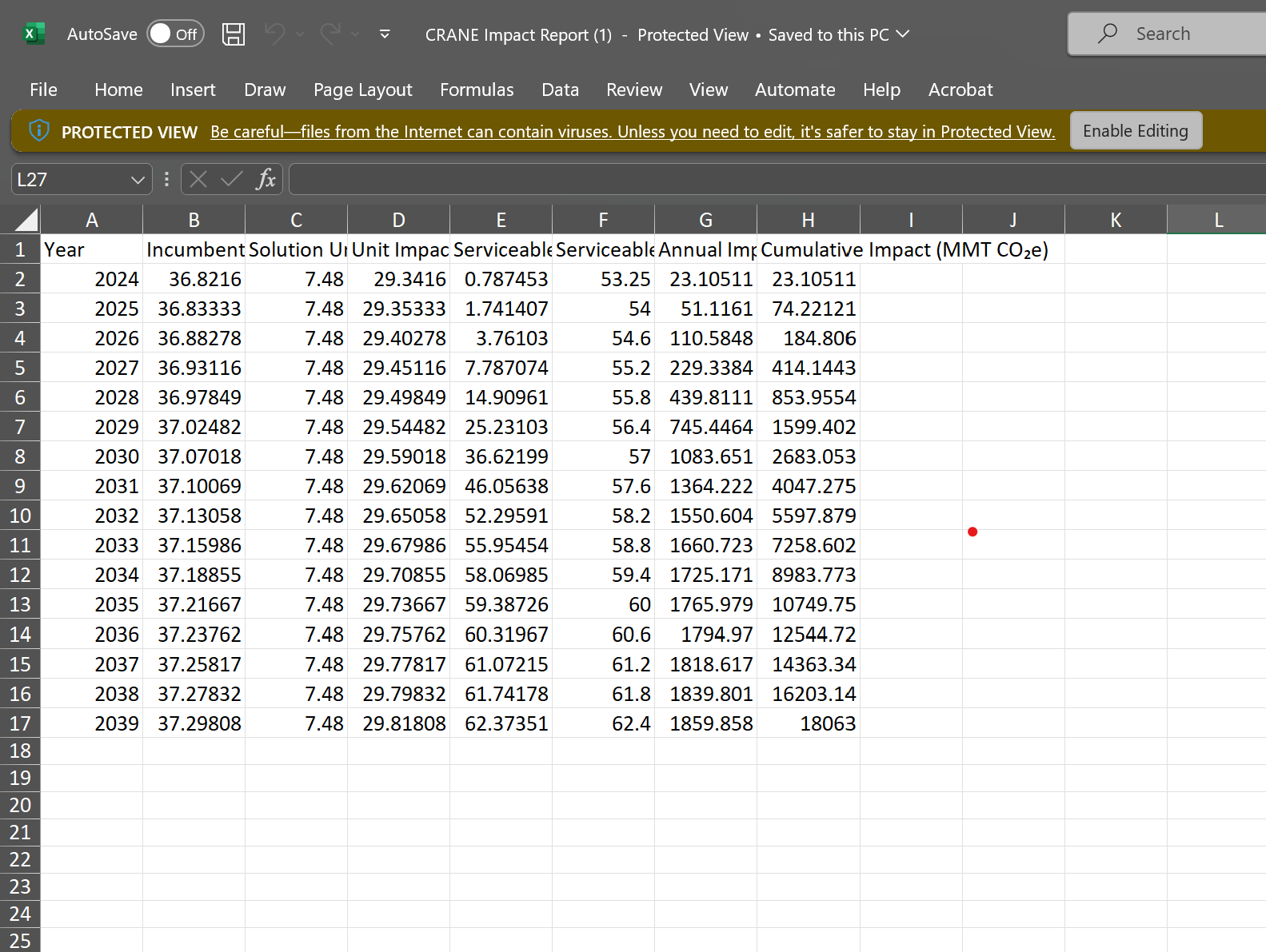Open the Undo history dropdown arrow

coord(300,34)
